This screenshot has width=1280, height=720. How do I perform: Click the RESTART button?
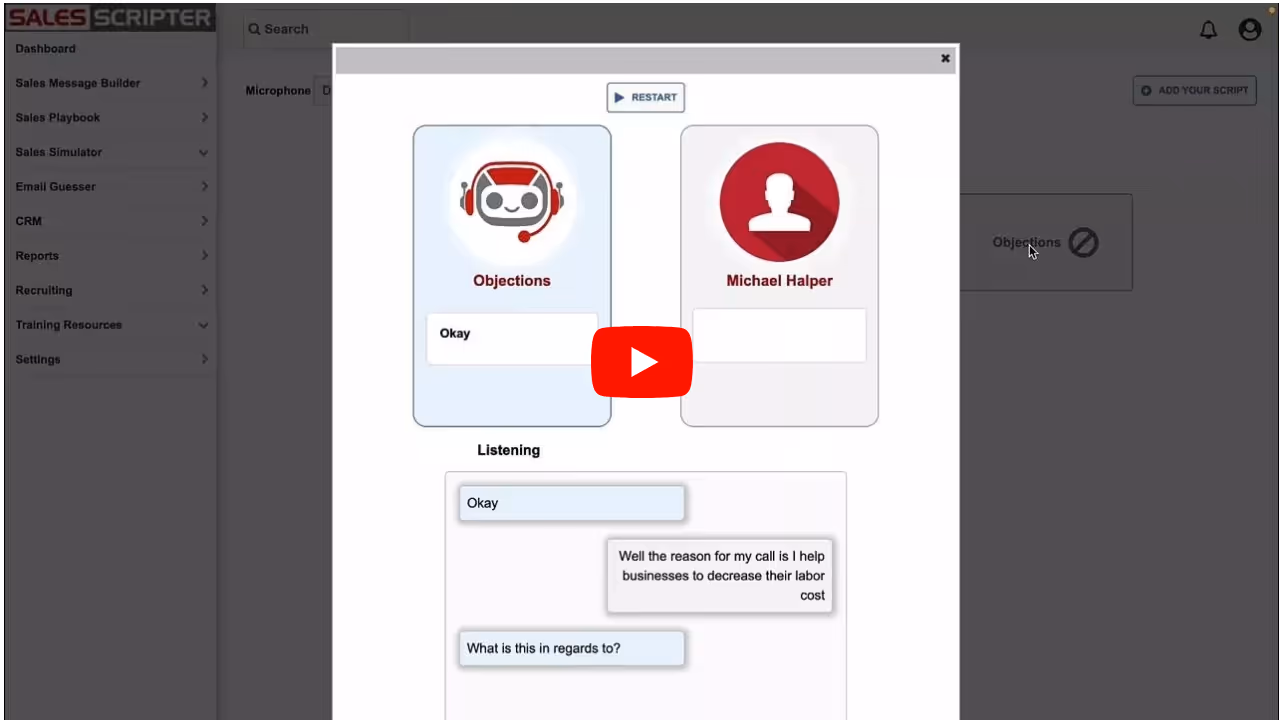(x=646, y=97)
